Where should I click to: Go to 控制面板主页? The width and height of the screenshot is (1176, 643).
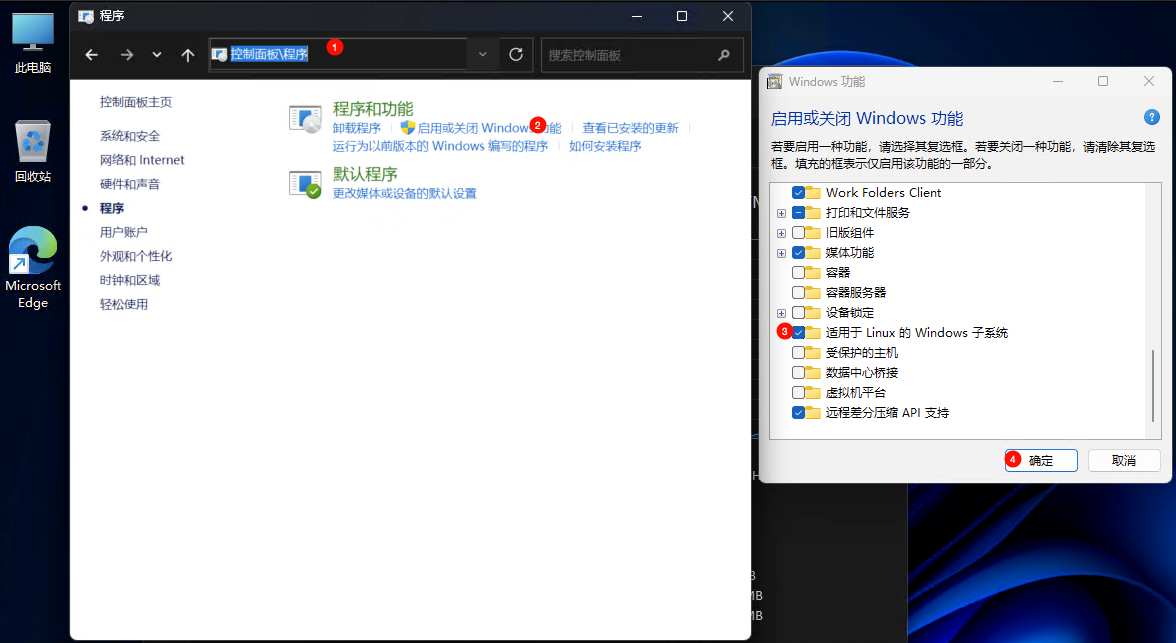click(x=136, y=102)
